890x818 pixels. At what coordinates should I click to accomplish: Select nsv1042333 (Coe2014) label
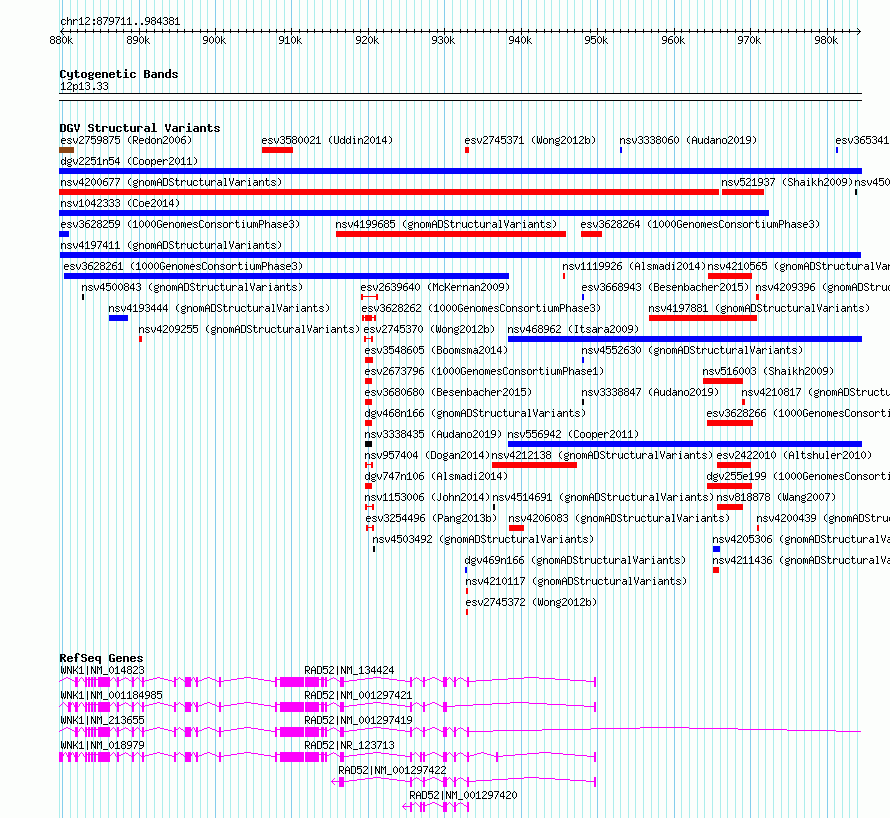tap(120, 203)
